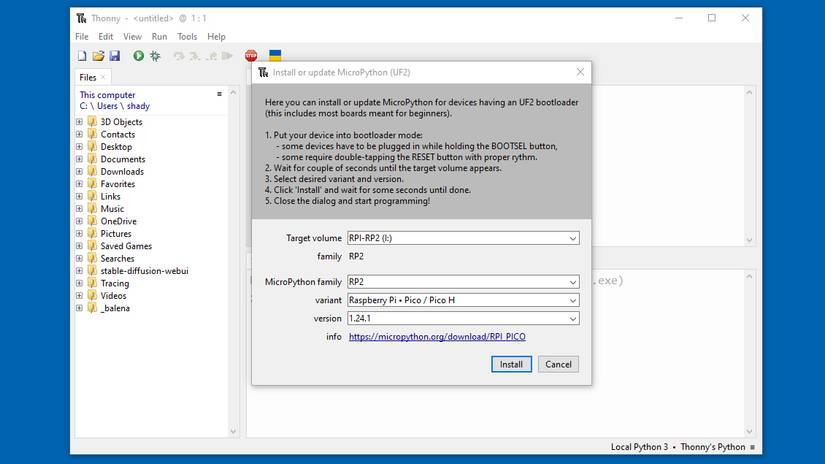Click the Cancel button
The width and height of the screenshot is (825, 464).
(558, 364)
